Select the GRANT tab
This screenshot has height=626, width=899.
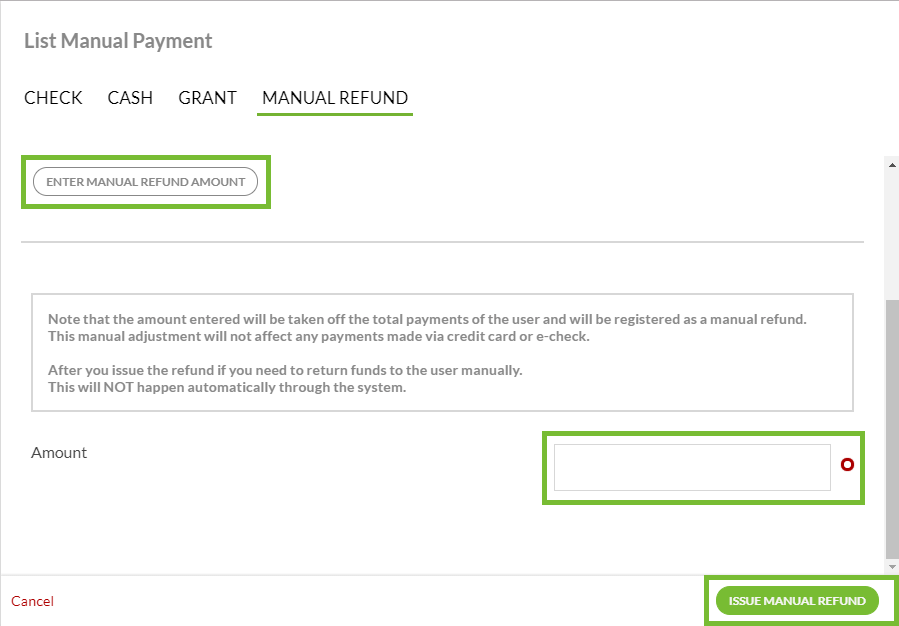click(207, 98)
